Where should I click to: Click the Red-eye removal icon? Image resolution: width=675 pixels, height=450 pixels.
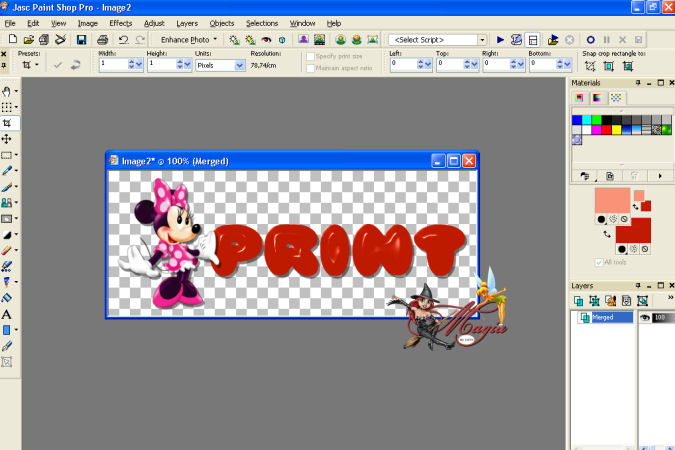pyautogui.click(x=266, y=40)
